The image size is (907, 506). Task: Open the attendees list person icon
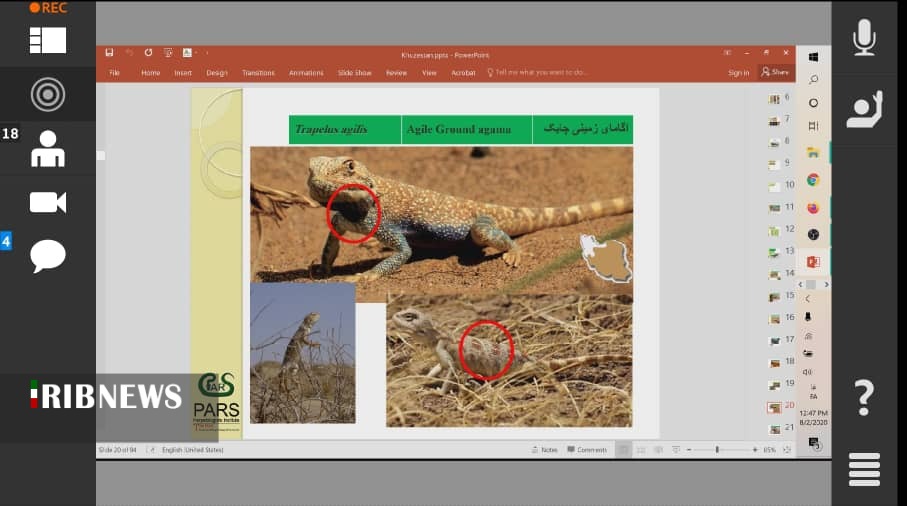pos(47,149)
